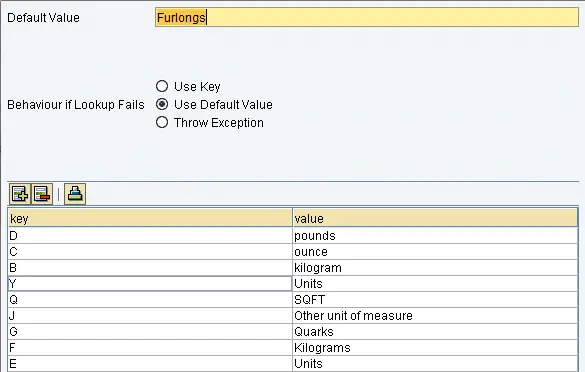
Task: Select the value cell with pounds
Action: point(435,236)
